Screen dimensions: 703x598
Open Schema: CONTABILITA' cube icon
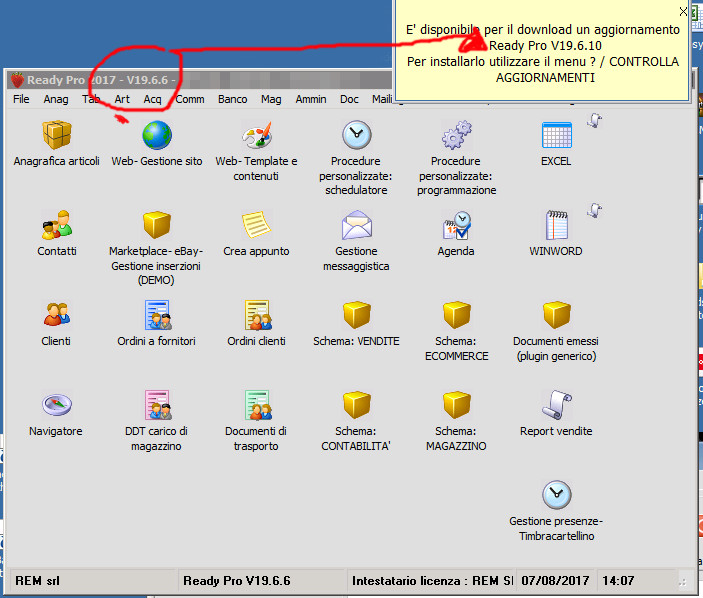(x=356, y=405)
